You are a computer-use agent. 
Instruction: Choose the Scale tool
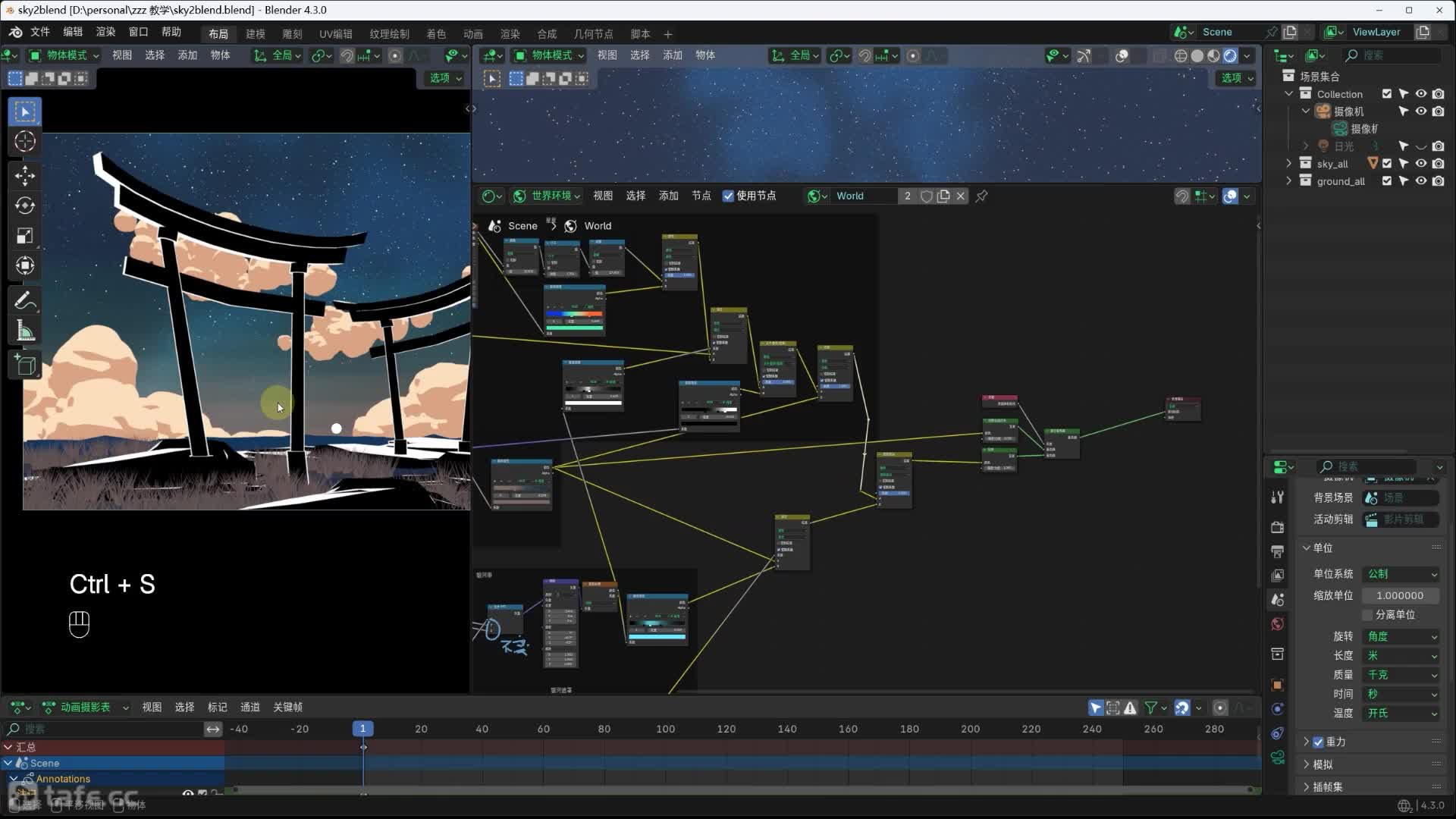[x=25, y=236]
